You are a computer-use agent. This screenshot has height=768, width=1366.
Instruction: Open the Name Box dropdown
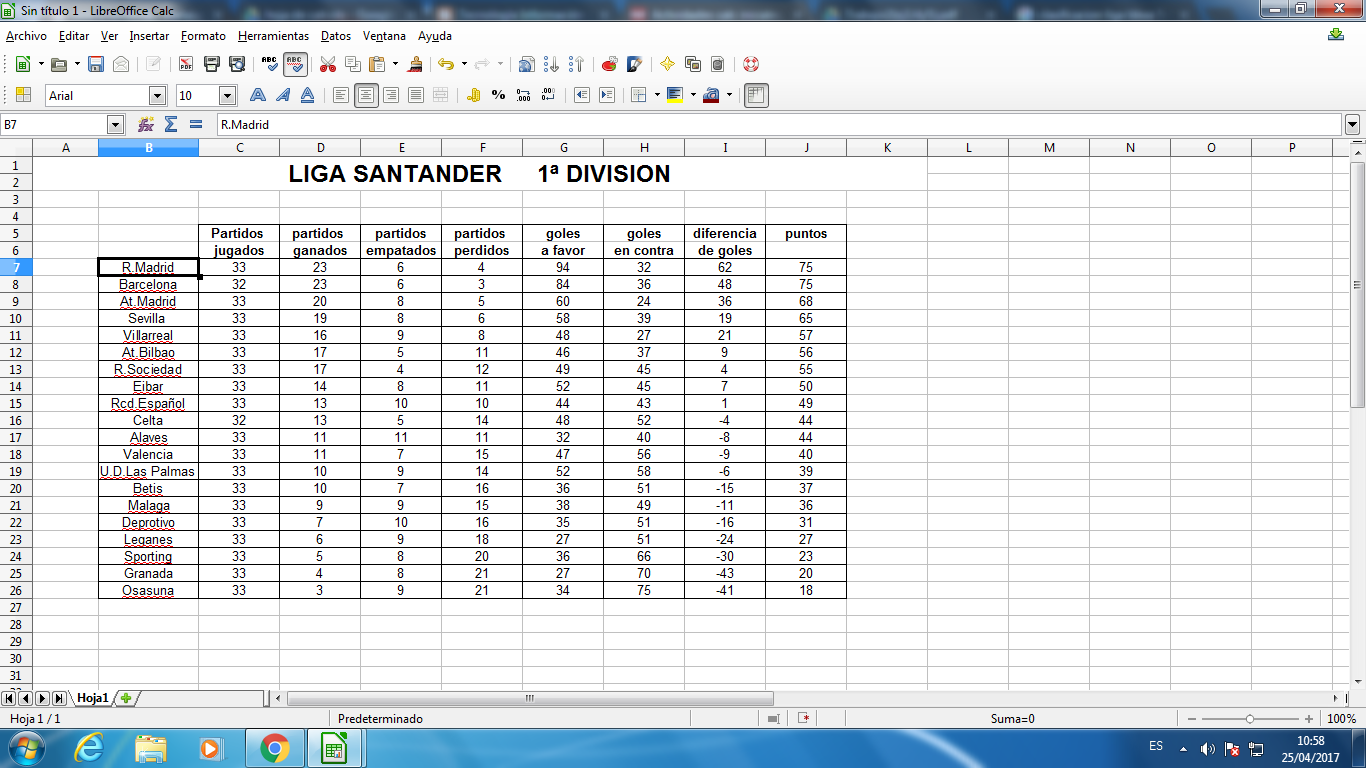pyautogui.click(x=115, y=125)
